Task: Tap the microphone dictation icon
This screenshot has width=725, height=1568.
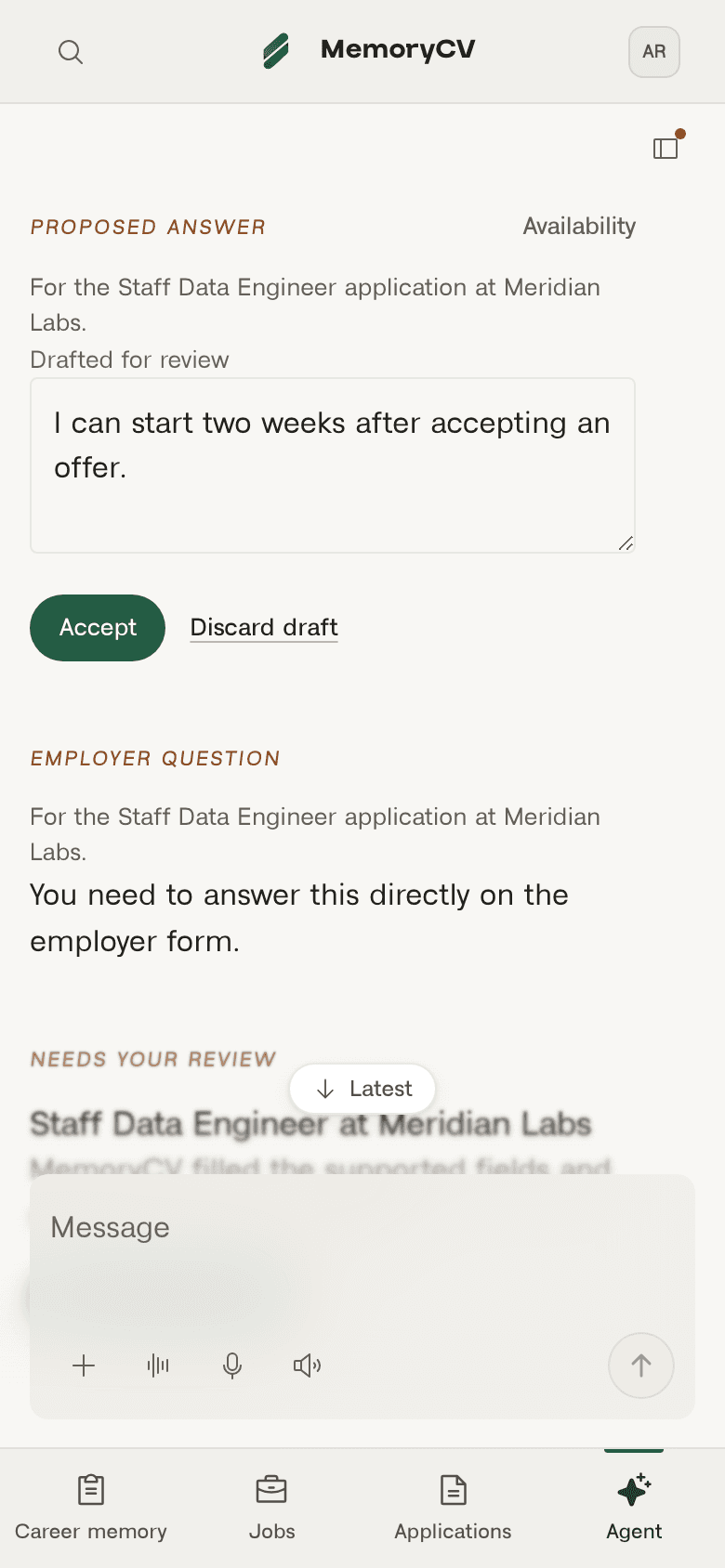Action: pos(232,1365)
